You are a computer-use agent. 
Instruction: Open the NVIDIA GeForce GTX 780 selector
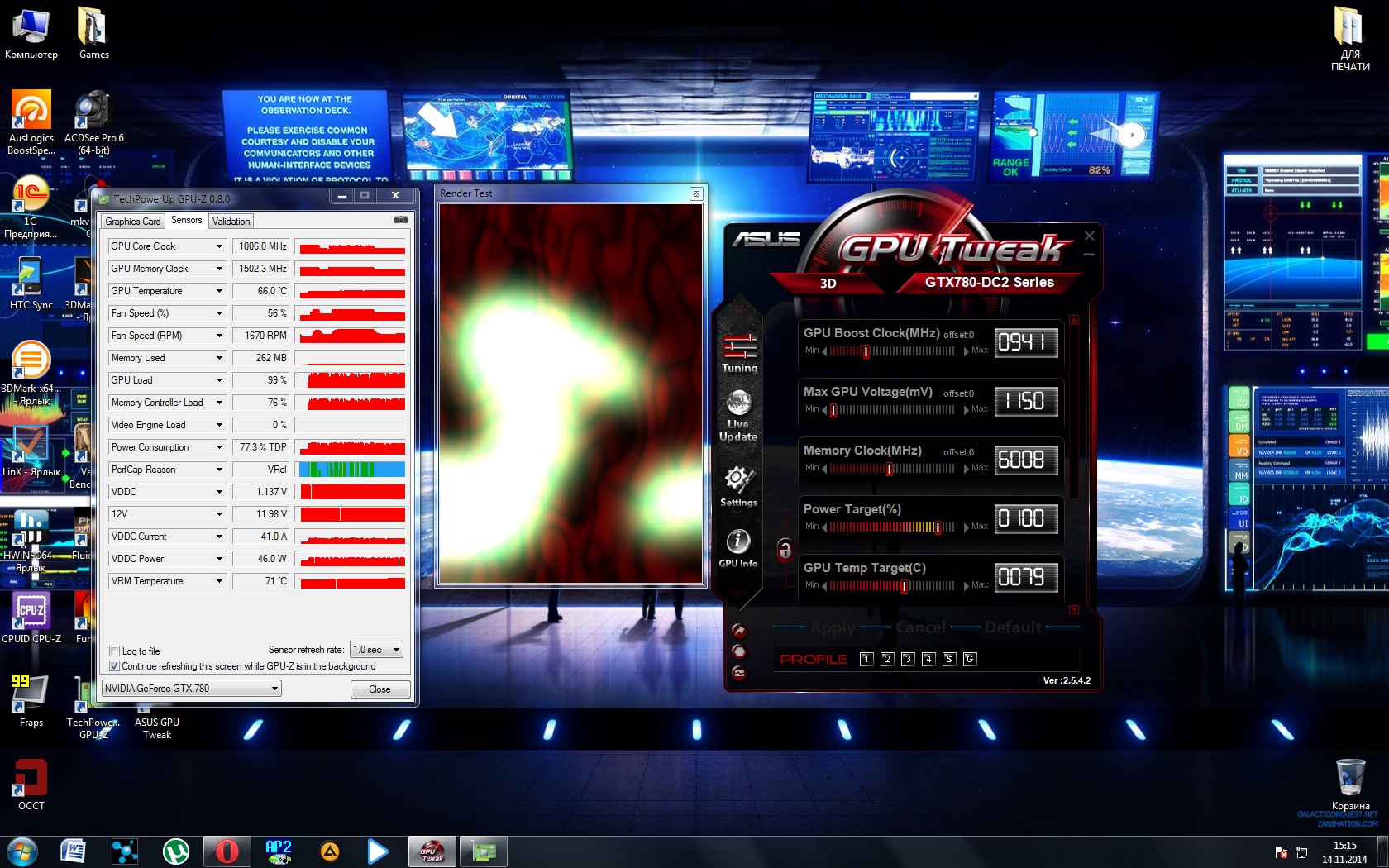click(191, 689)
